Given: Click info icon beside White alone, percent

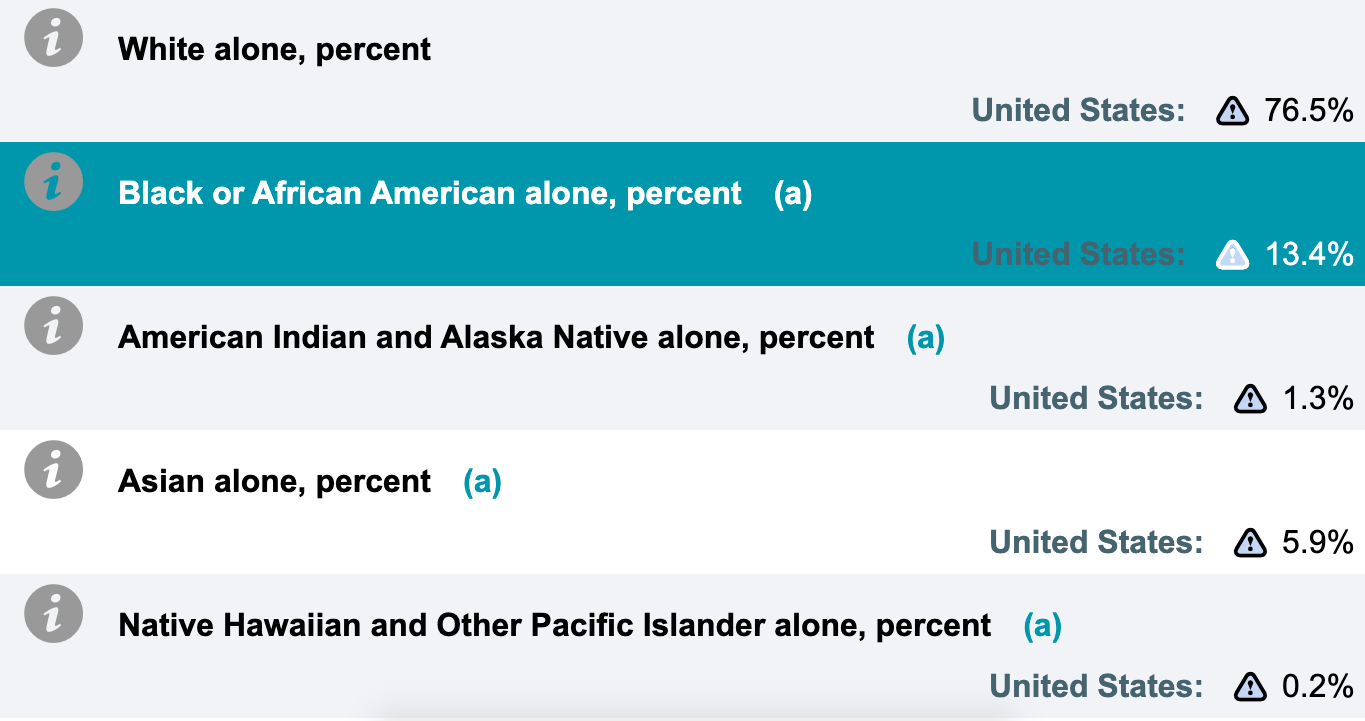Looking at the screenshot, I should coord(52,42).
